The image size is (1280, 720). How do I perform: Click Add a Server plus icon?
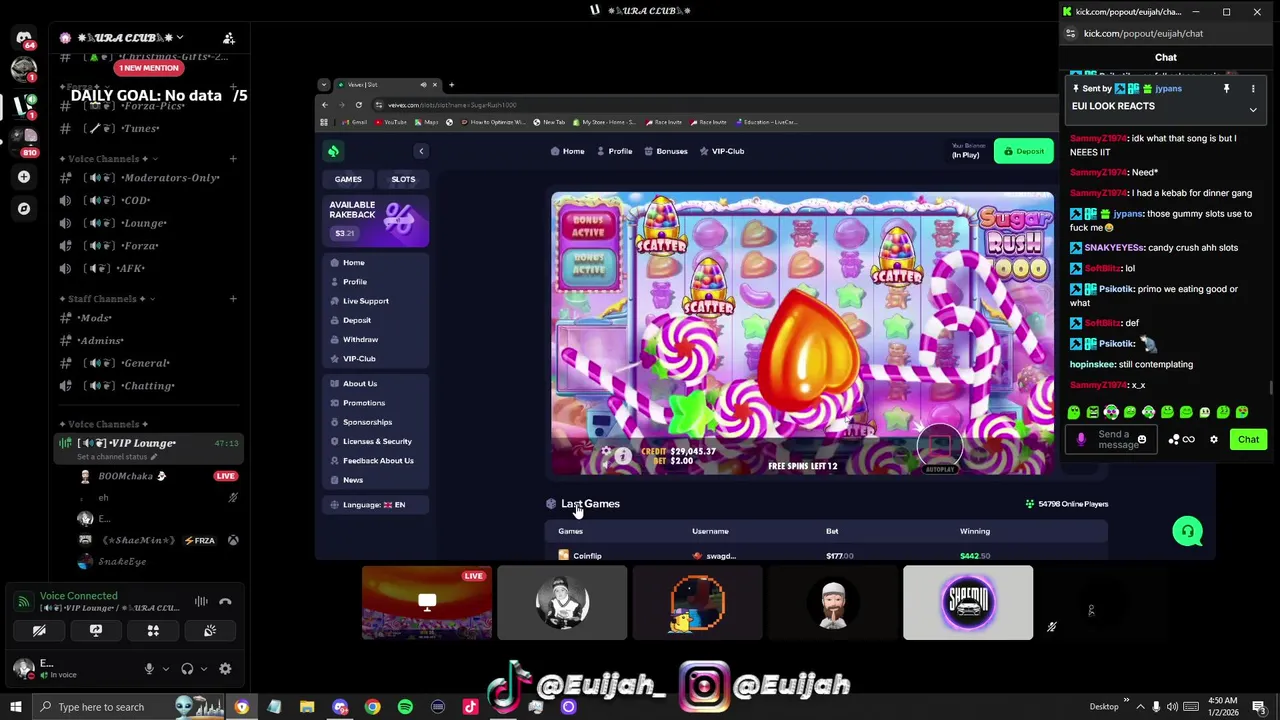[24, 177]
